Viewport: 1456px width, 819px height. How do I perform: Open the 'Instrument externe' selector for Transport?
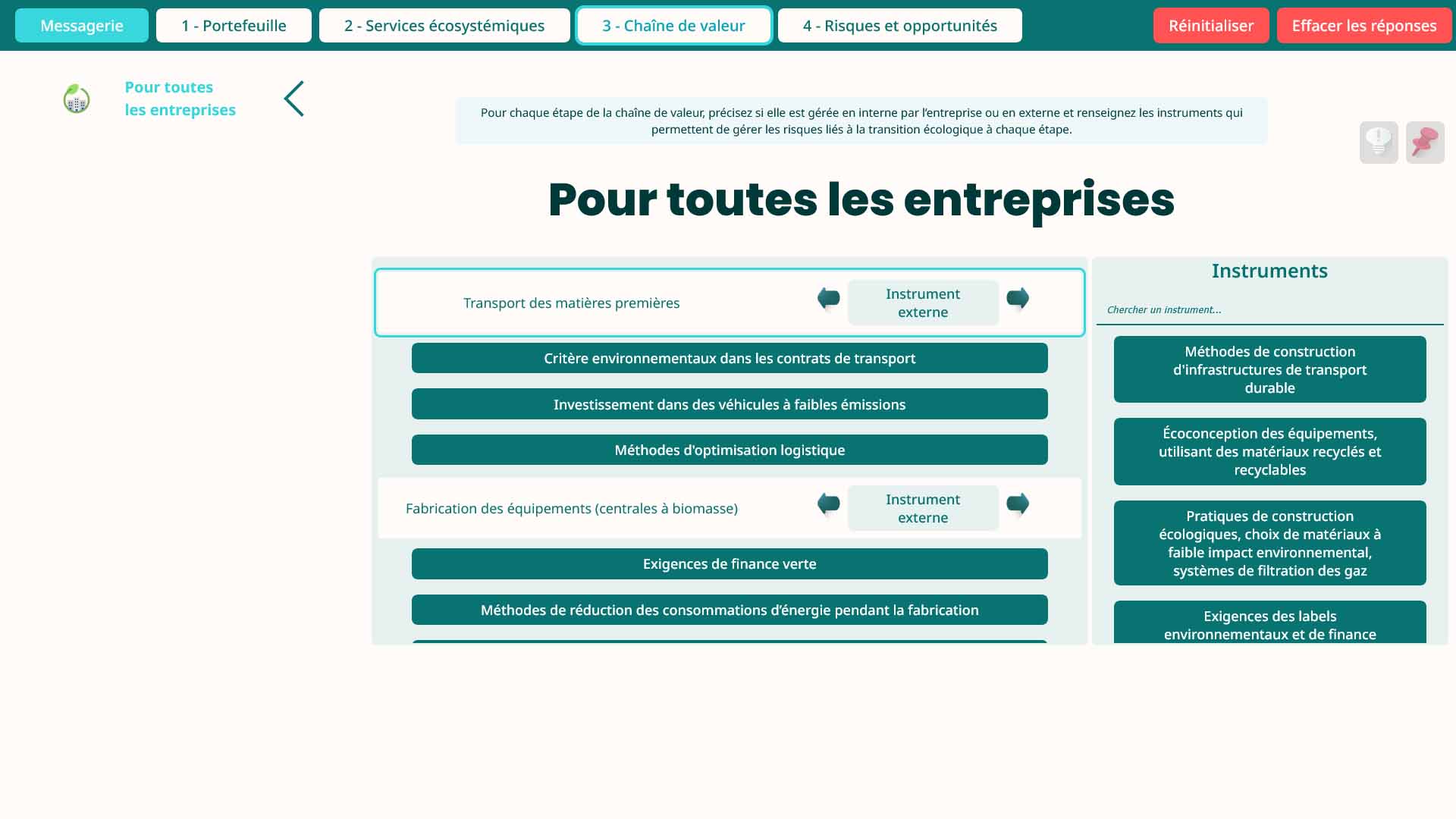coord(923,303)
